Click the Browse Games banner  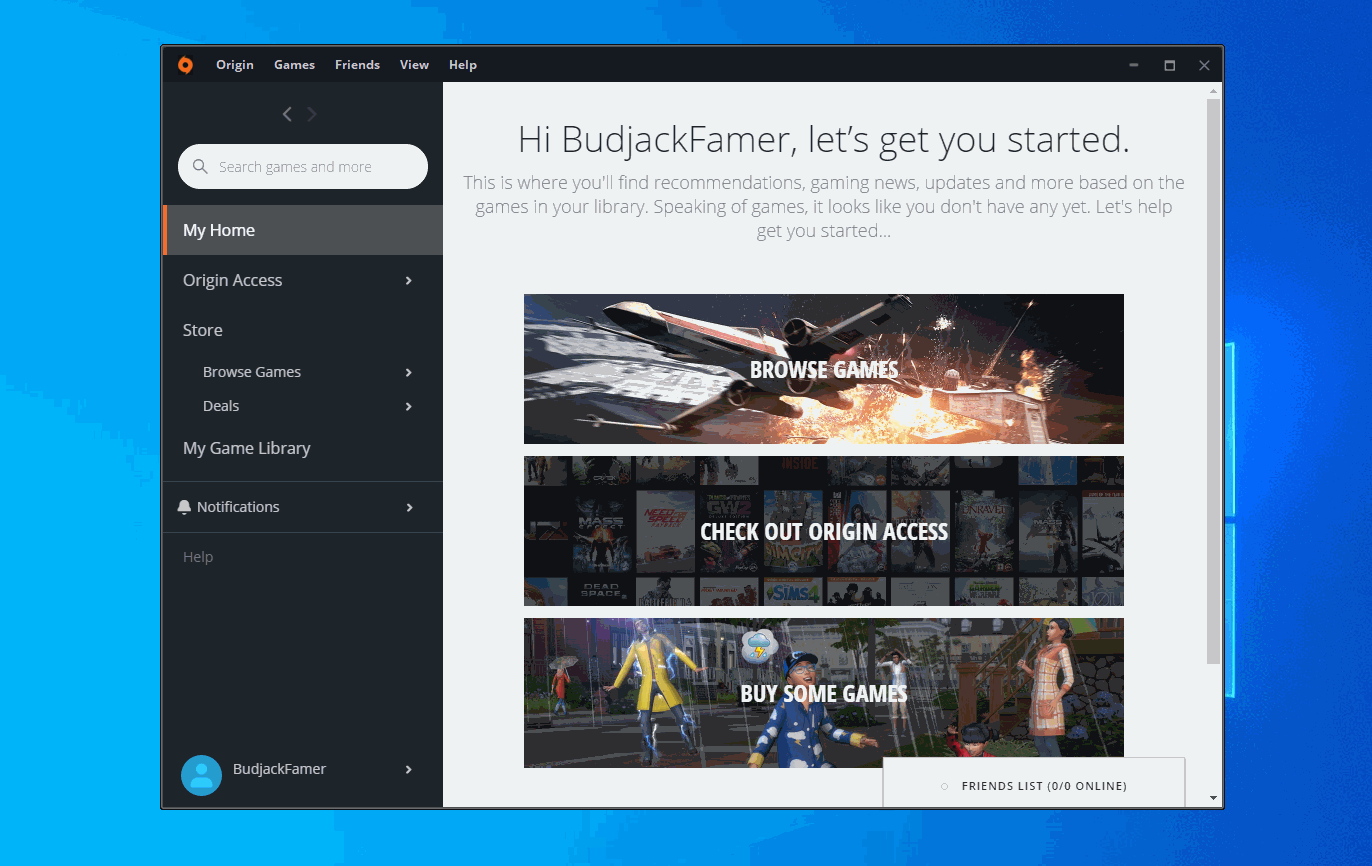[x=824, y=369]
